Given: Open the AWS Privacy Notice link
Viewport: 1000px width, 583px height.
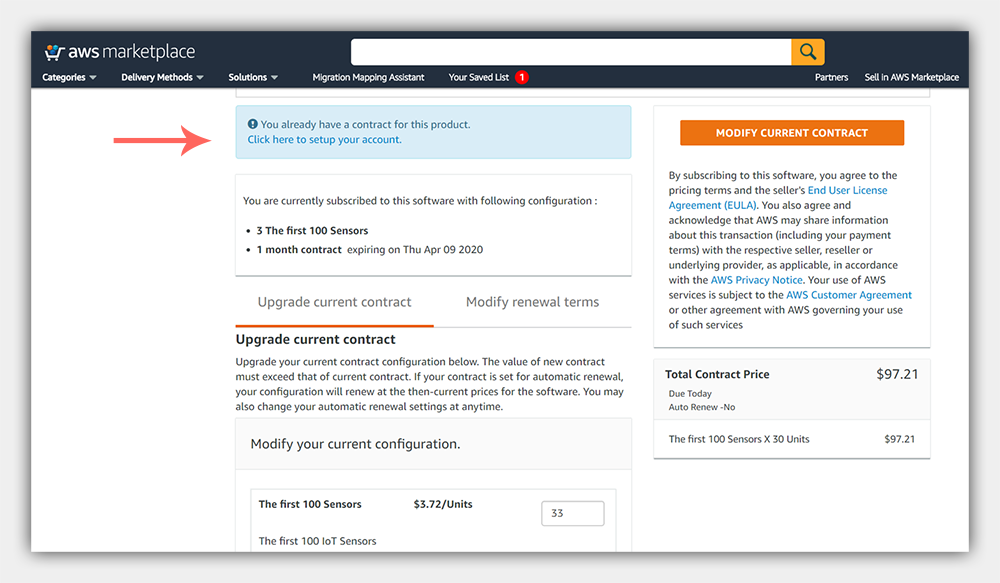Looking at the screenshot, I should pos(756,280).
